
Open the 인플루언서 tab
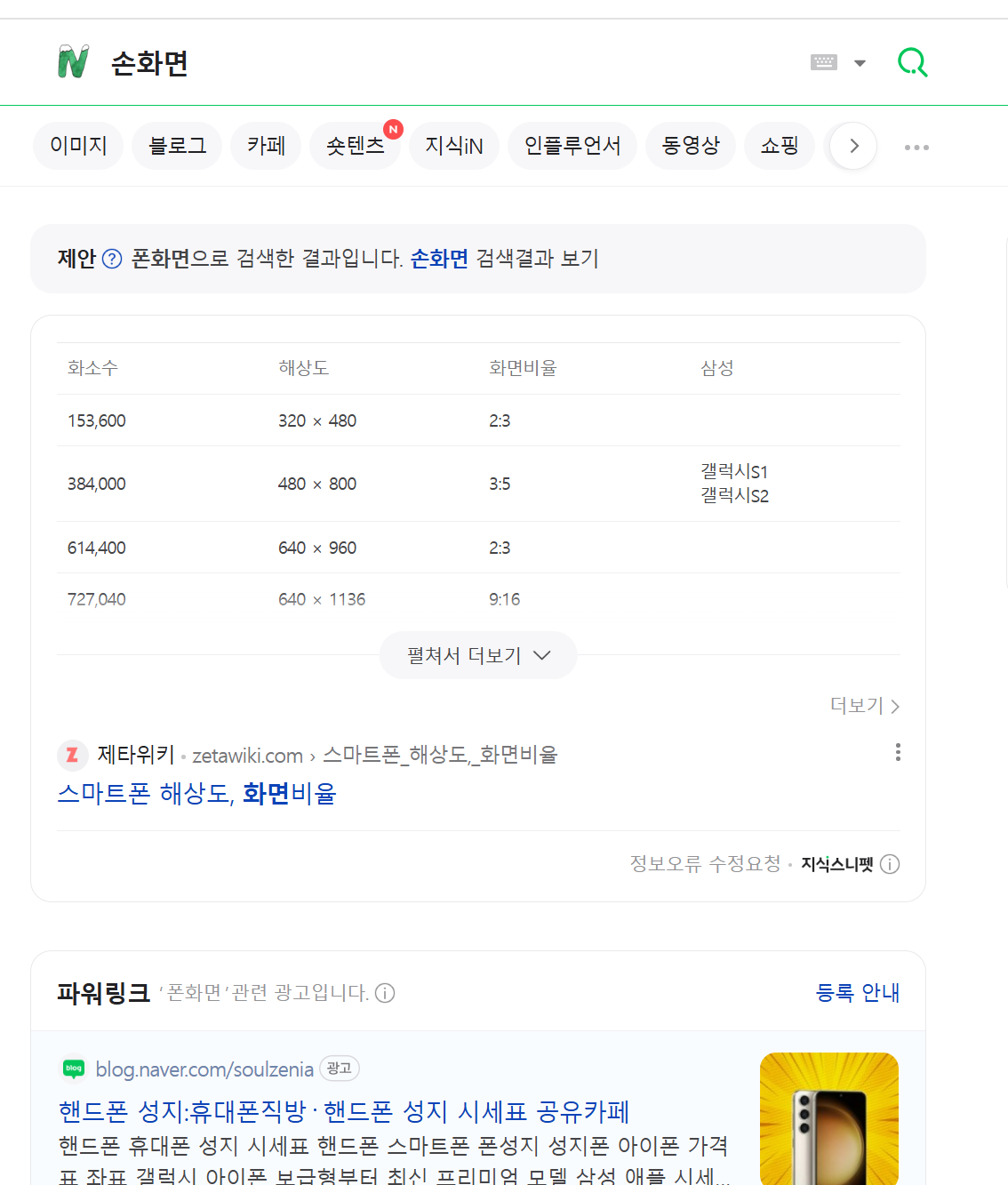tap(572, 146)
